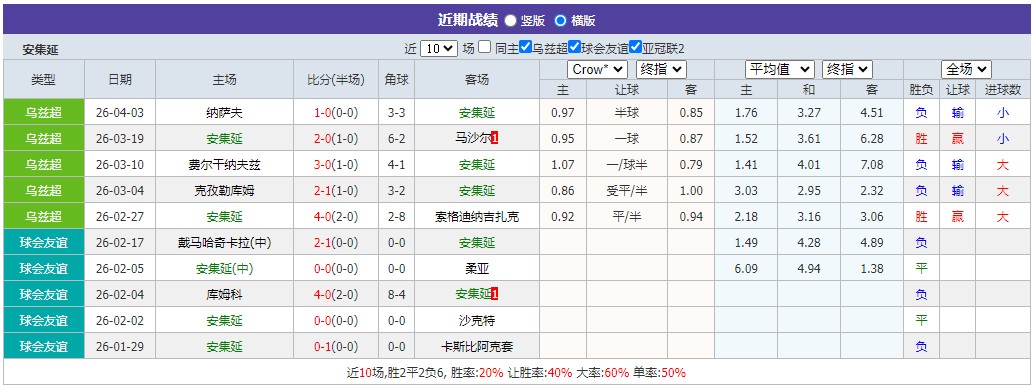
Task: Click 小 on 纳萨夫 row
Action: click(x=1002, y=113)
